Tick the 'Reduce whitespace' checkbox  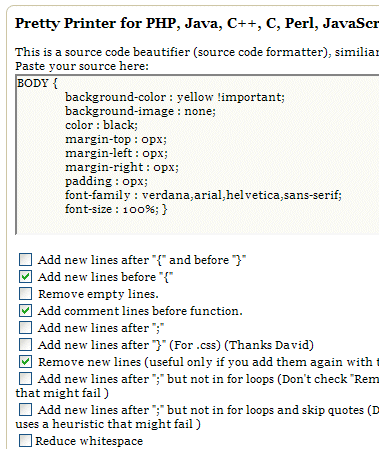[25, 440]
